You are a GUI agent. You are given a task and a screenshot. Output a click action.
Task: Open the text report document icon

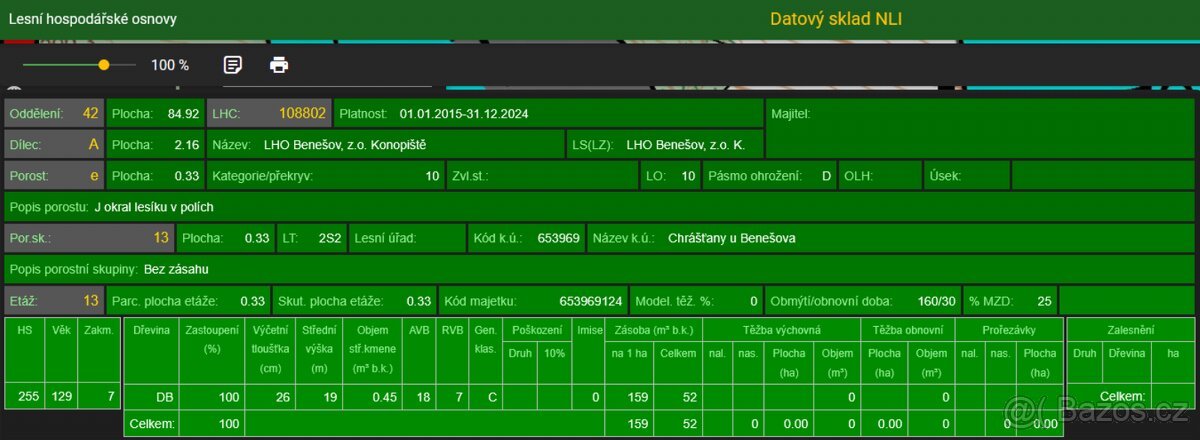(232, 65)
